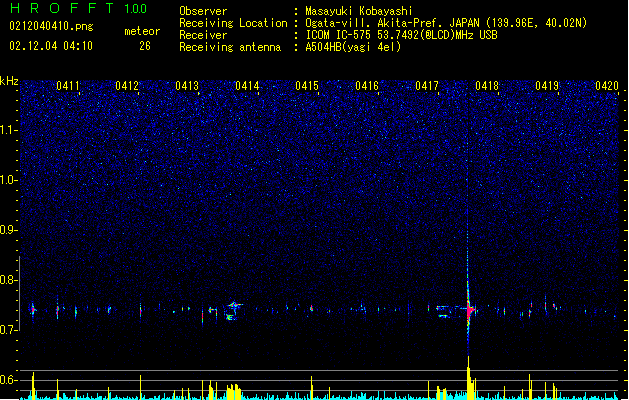This screenshot has width=629, height=400.
Task: Click the meteor count value 26
Action: 145,46
